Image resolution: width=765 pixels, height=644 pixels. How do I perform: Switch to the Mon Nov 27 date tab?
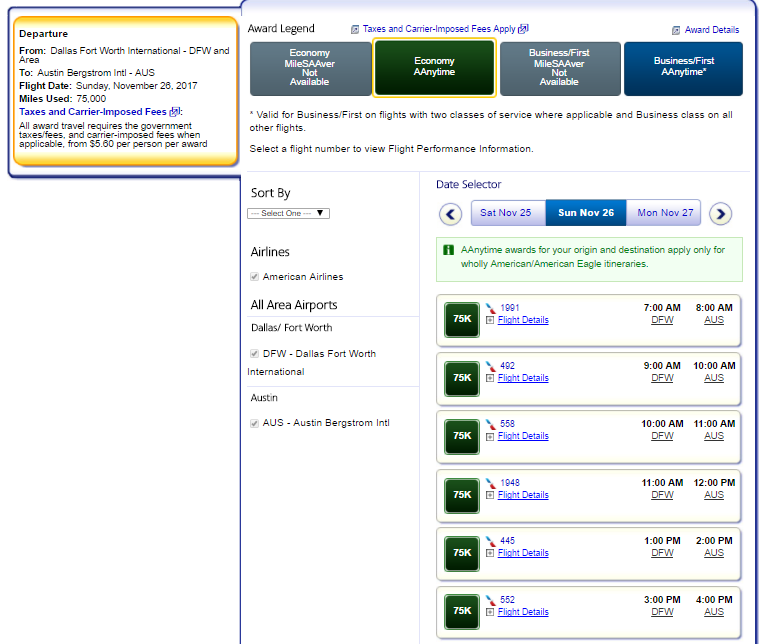click(665, 213)
